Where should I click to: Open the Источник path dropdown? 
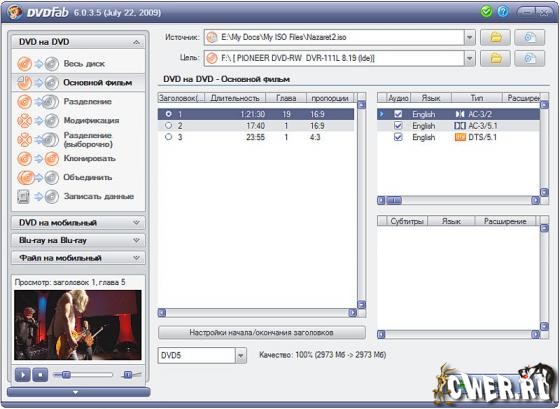tap(470, 37)
